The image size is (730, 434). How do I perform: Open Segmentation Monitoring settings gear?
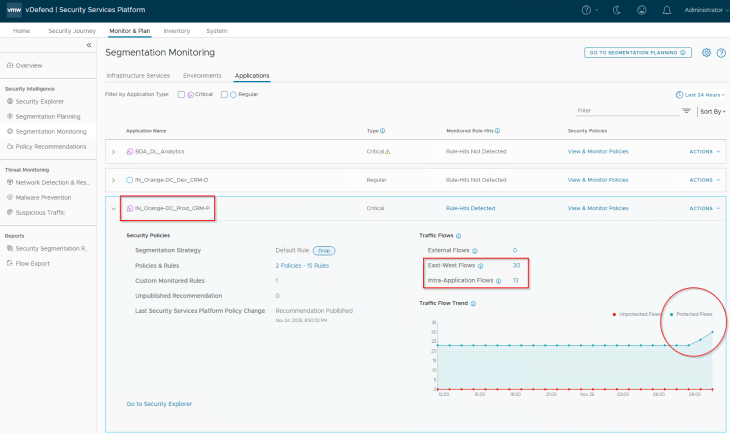(706, 52)
